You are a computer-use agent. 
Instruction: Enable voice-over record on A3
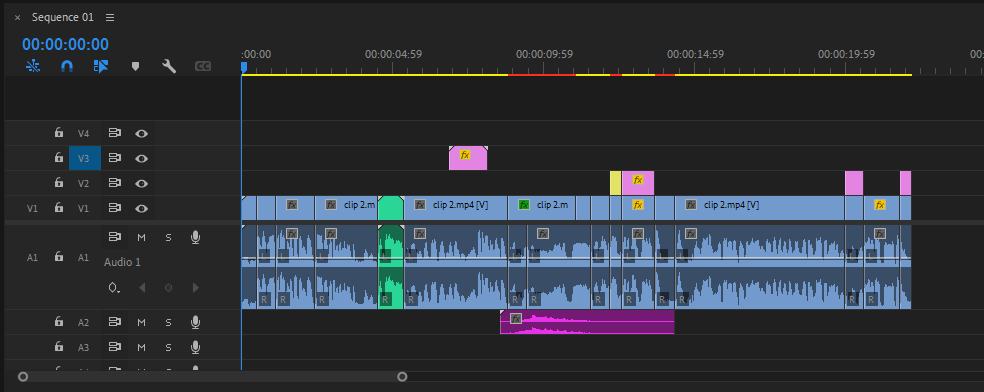pyautogui.click(x=195, y=347)
